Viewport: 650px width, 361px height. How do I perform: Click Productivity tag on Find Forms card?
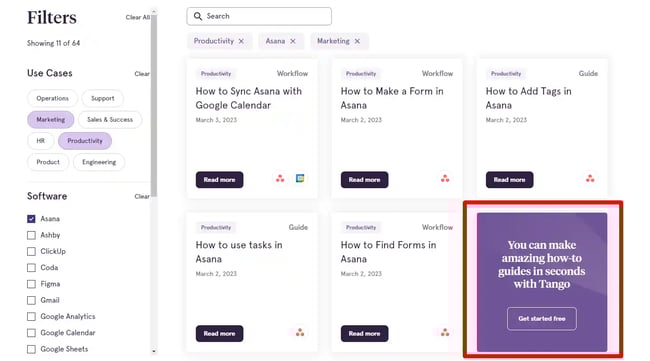click(361, 228)
